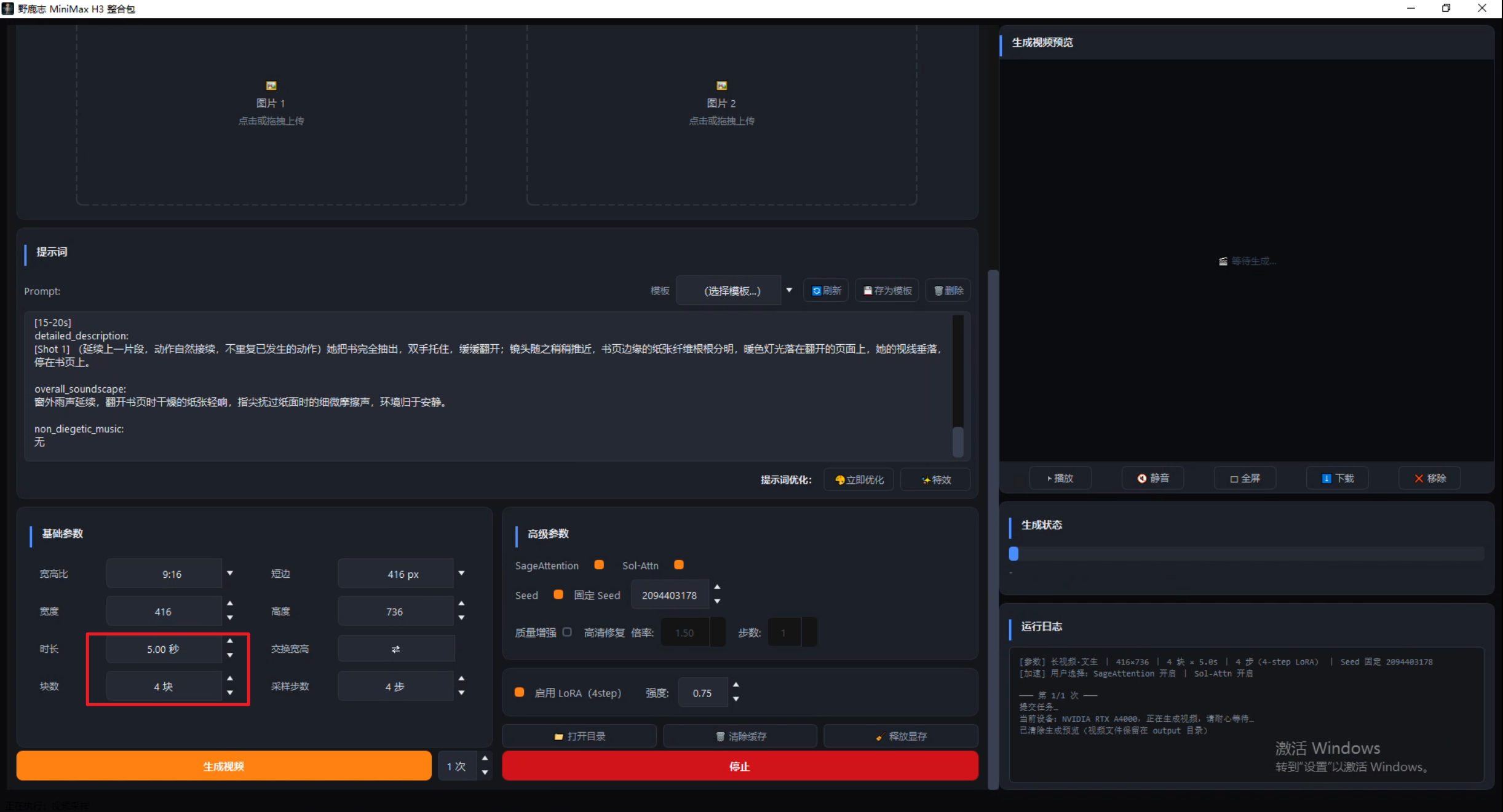Enable the 质量增强 checkbox
Viewport: 1503px width, 812px height.
coord(567,632)
